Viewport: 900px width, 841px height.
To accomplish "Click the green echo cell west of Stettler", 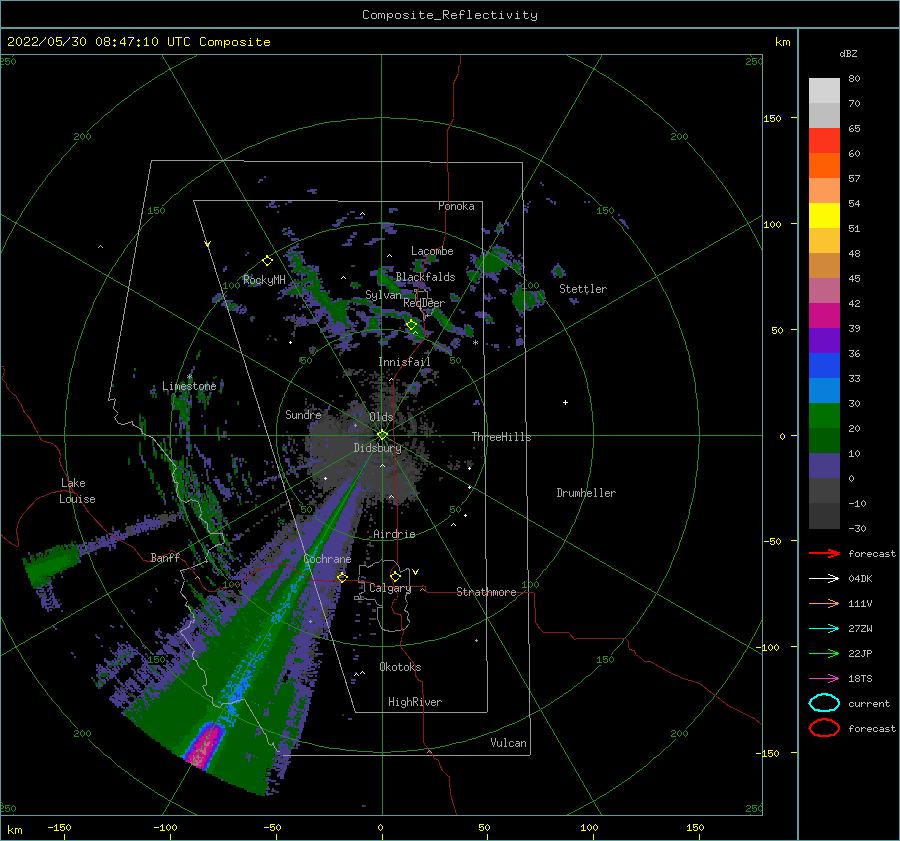I will coord(527,299).
